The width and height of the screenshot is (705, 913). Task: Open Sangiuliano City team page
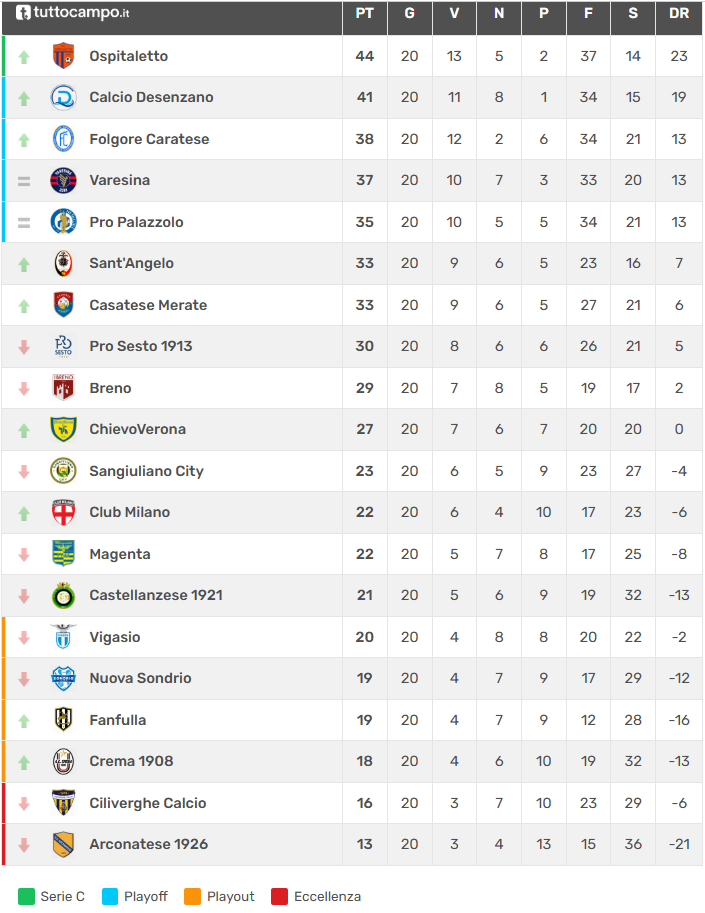[x=146, y=471]
